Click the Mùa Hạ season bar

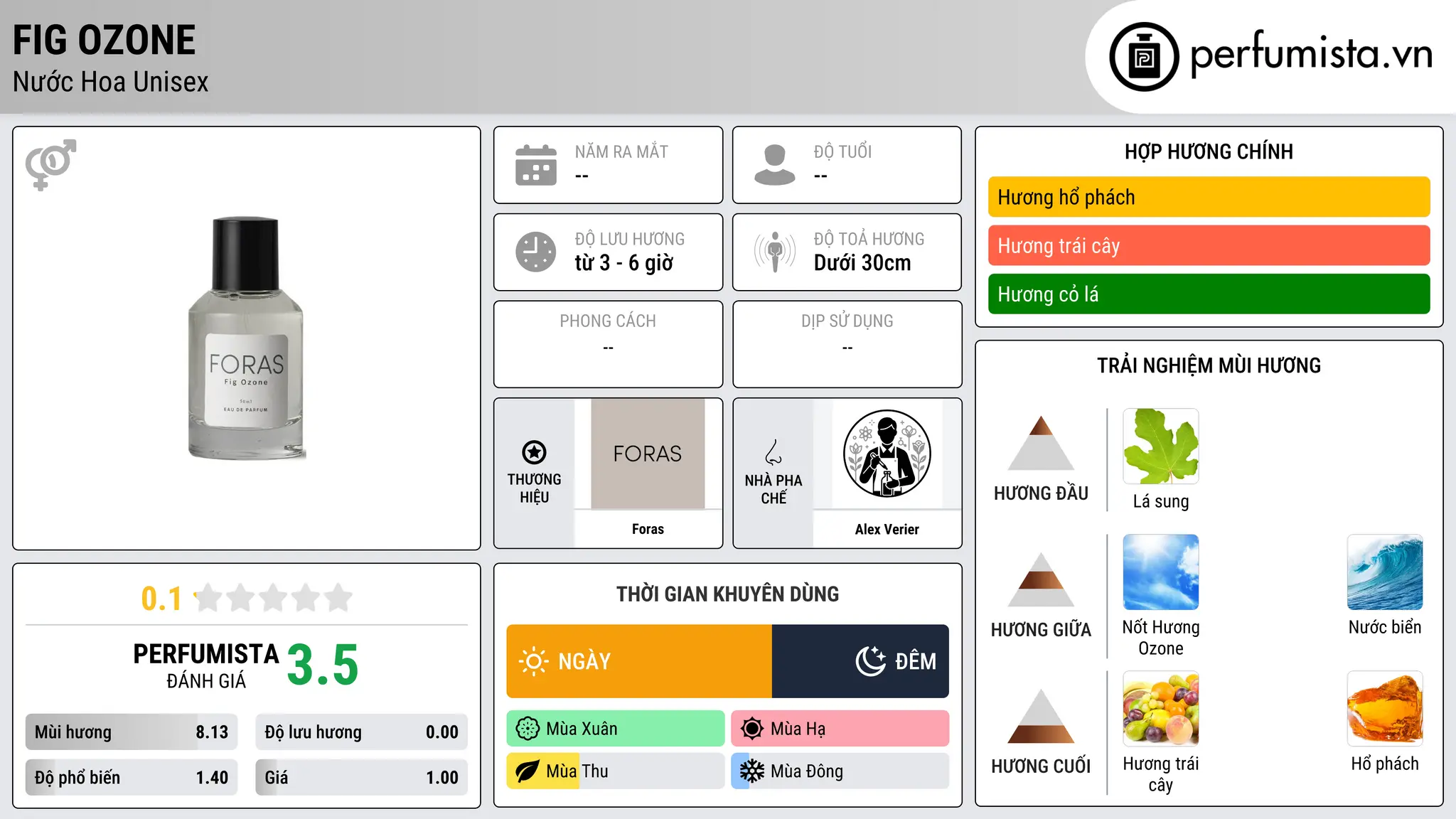(x=840, y=729)
